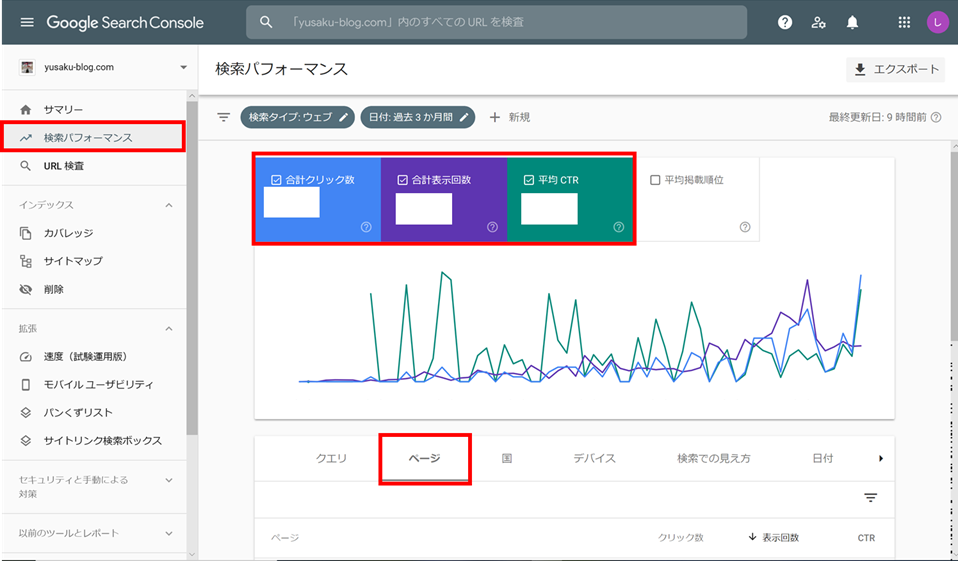958x561 pixels.
Task: Switch to the デバイス tab
Action: [x=594, y=458]
